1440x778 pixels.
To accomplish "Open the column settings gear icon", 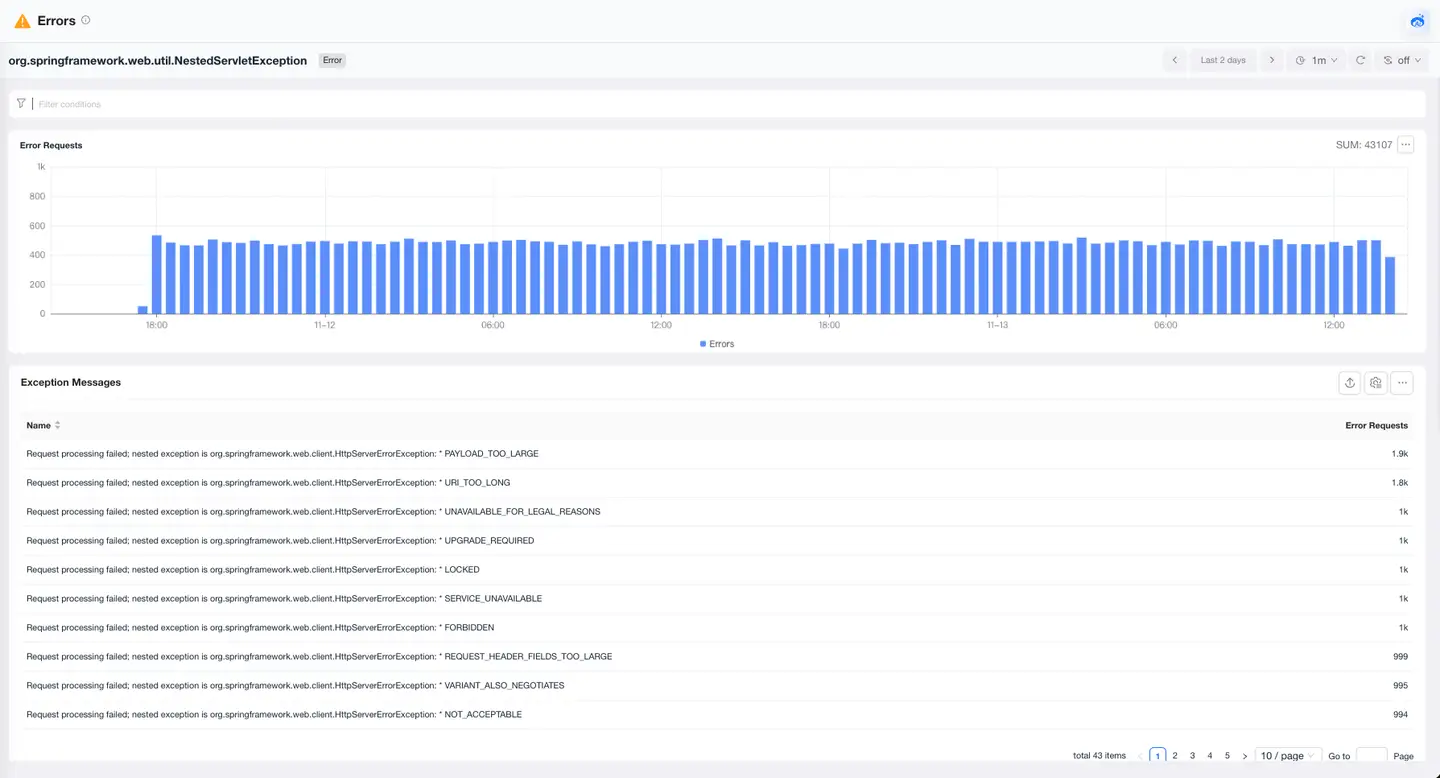I will tap(1376, 382).
